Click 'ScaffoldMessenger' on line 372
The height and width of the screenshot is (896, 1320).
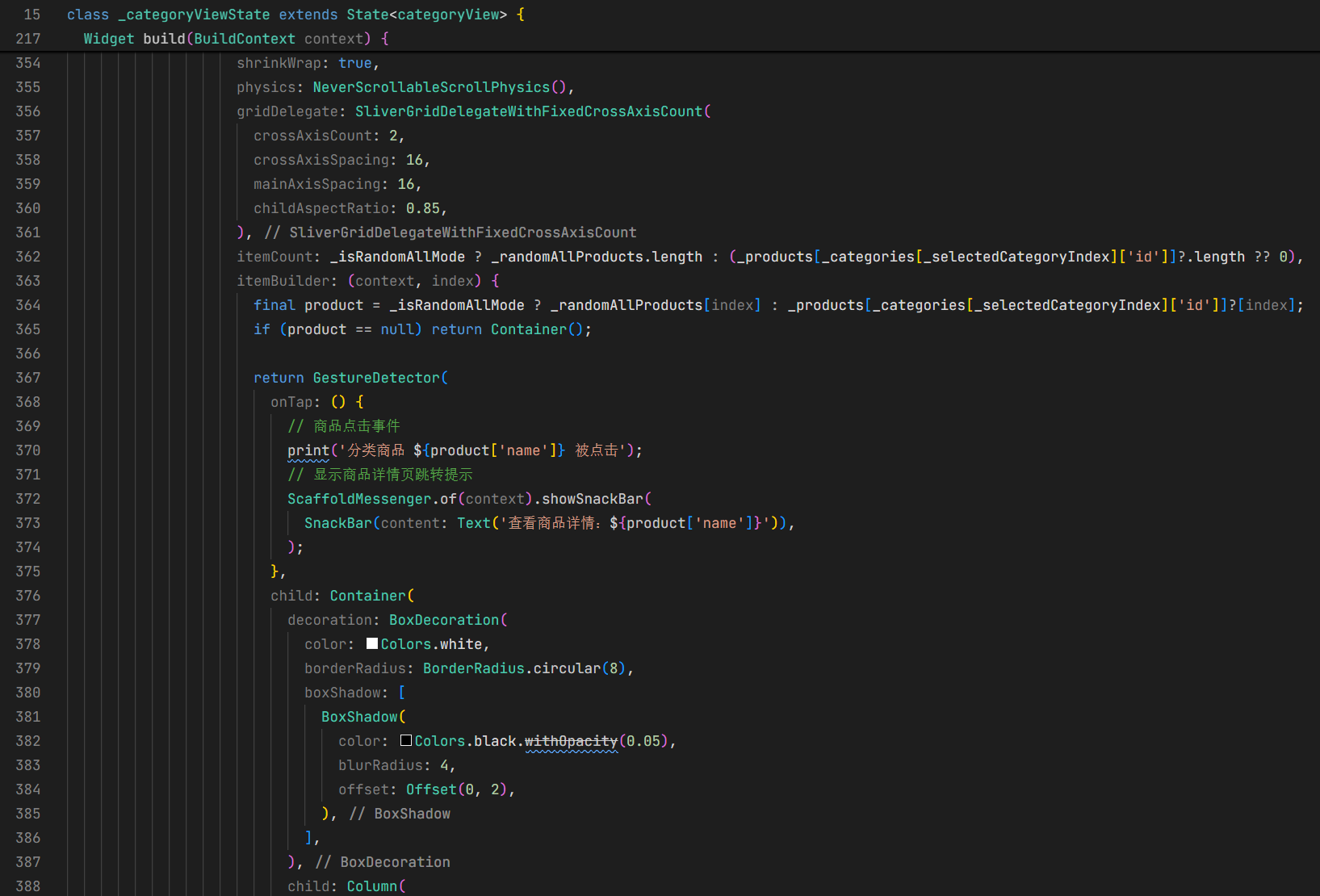pyautogui.click(x=359, y=499)
